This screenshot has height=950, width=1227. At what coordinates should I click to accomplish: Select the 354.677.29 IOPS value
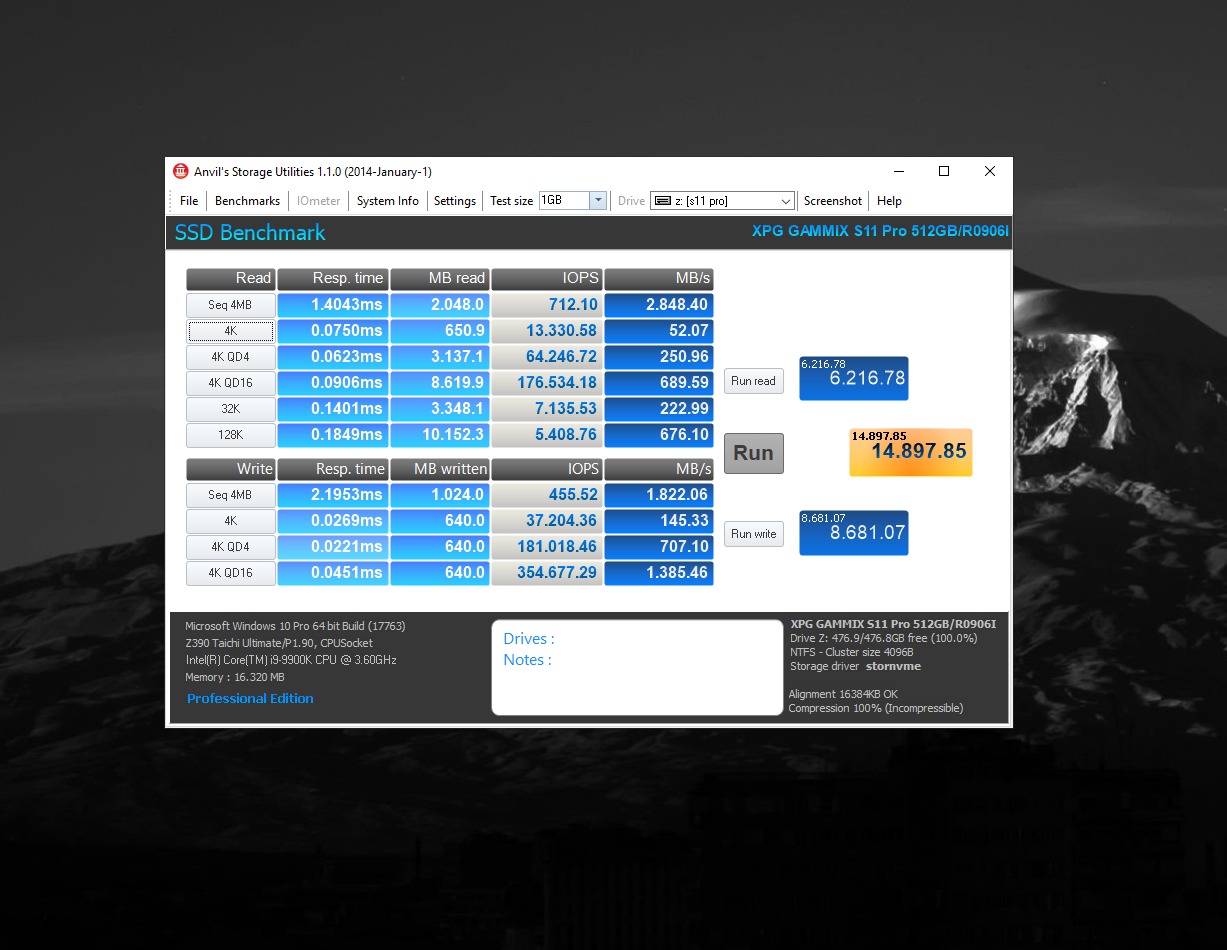pyautogui.click(x=547, y=573)
